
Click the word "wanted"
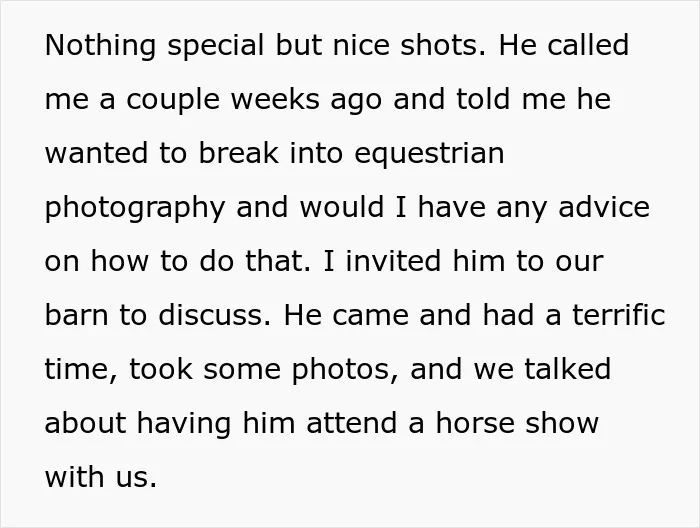point(96,153)
